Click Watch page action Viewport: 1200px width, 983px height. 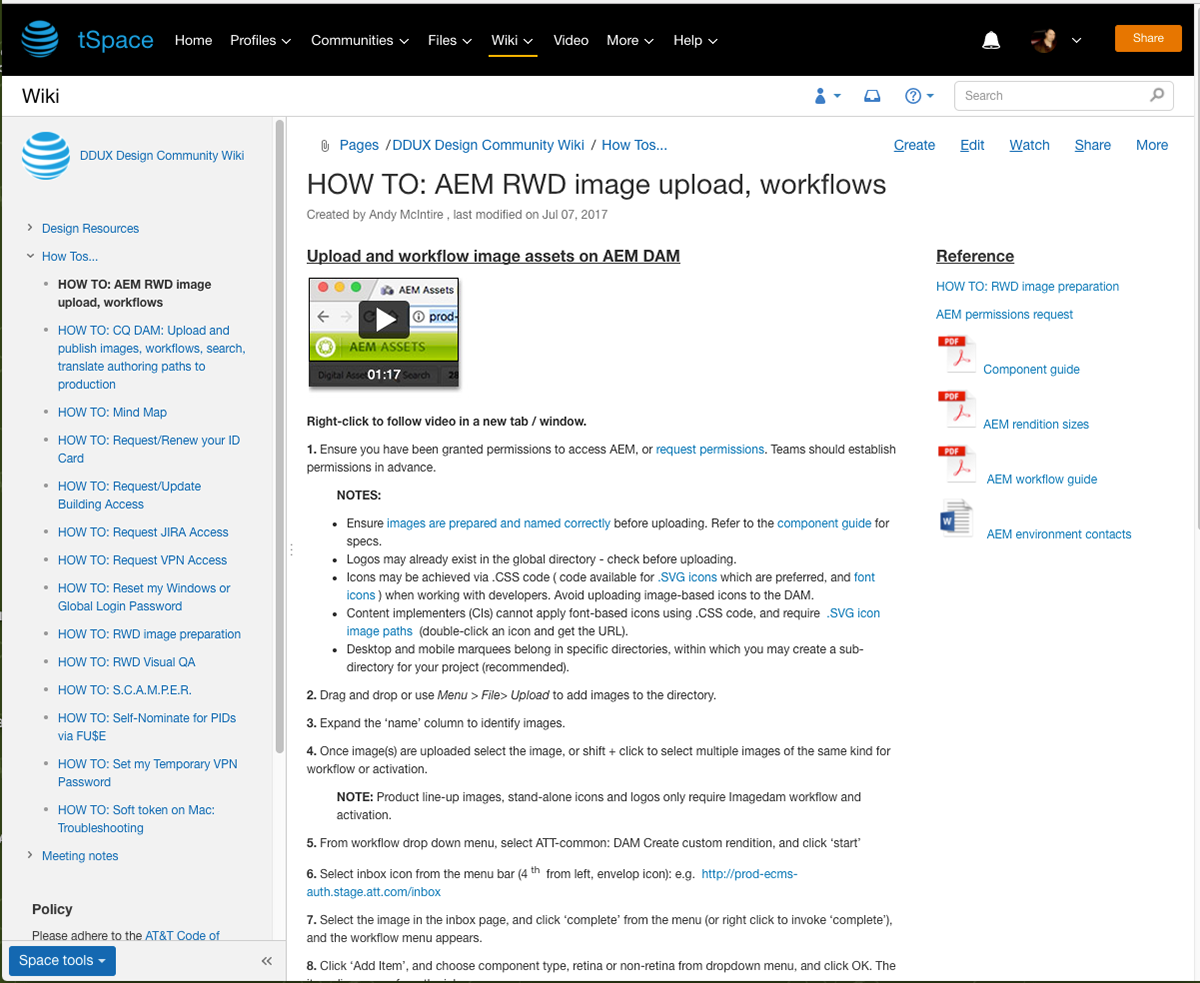pos(1029,145)
